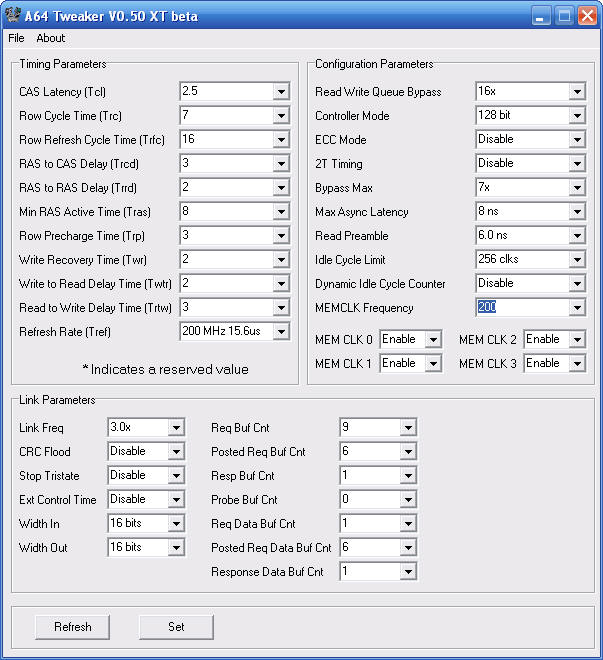
Task: Open Dynamic Idle Cycle Counter dropdown
Action: pos(577,283)
